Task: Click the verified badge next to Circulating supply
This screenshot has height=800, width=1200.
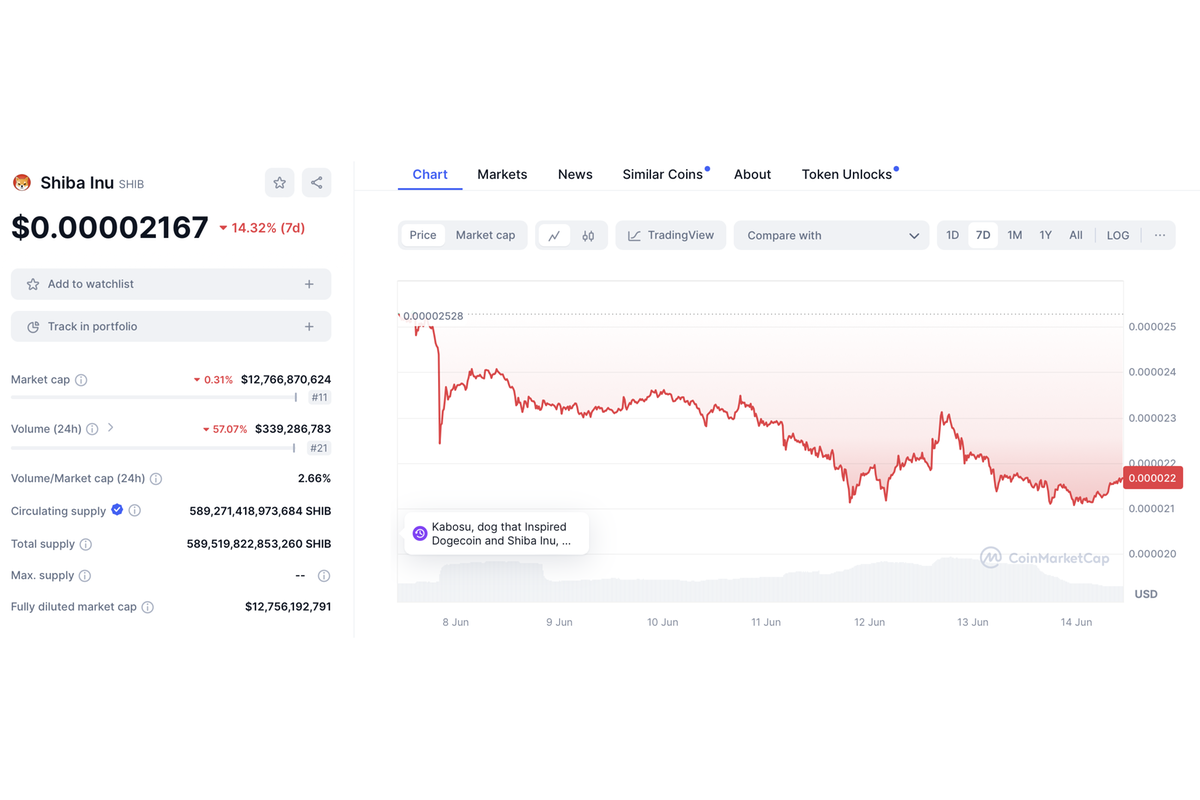Action: [x=116, y=510]
